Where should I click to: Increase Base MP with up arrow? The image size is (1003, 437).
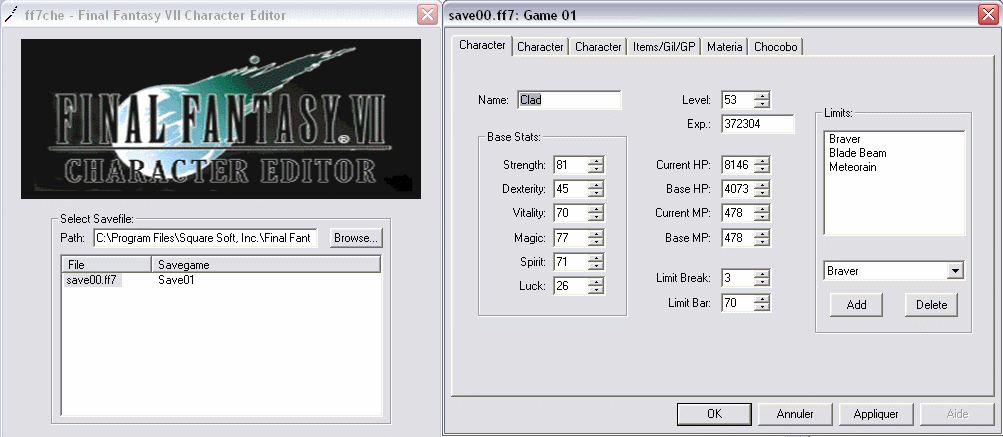(x=761, y=234)
